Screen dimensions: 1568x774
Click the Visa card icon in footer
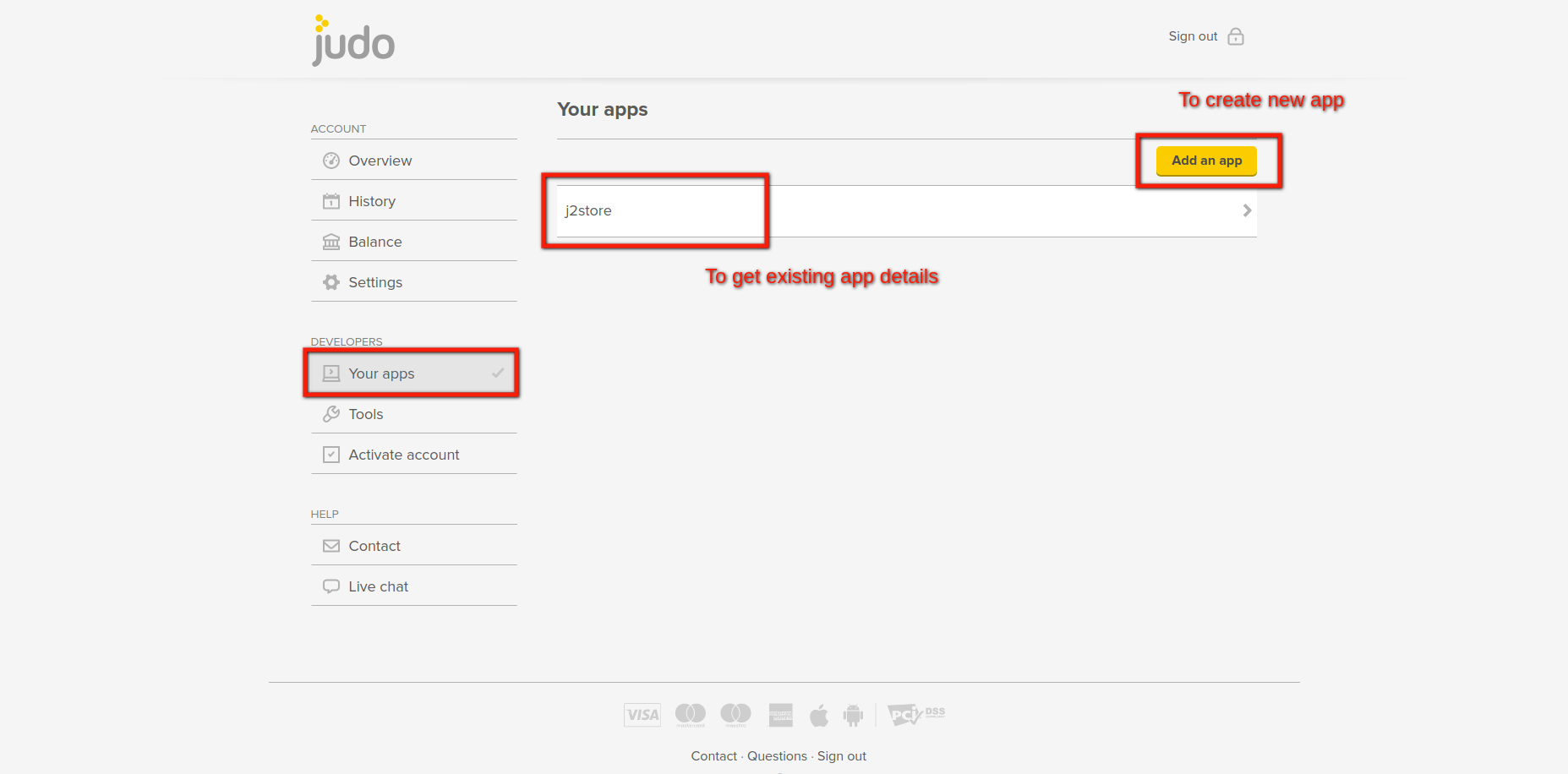coord(642,715)
